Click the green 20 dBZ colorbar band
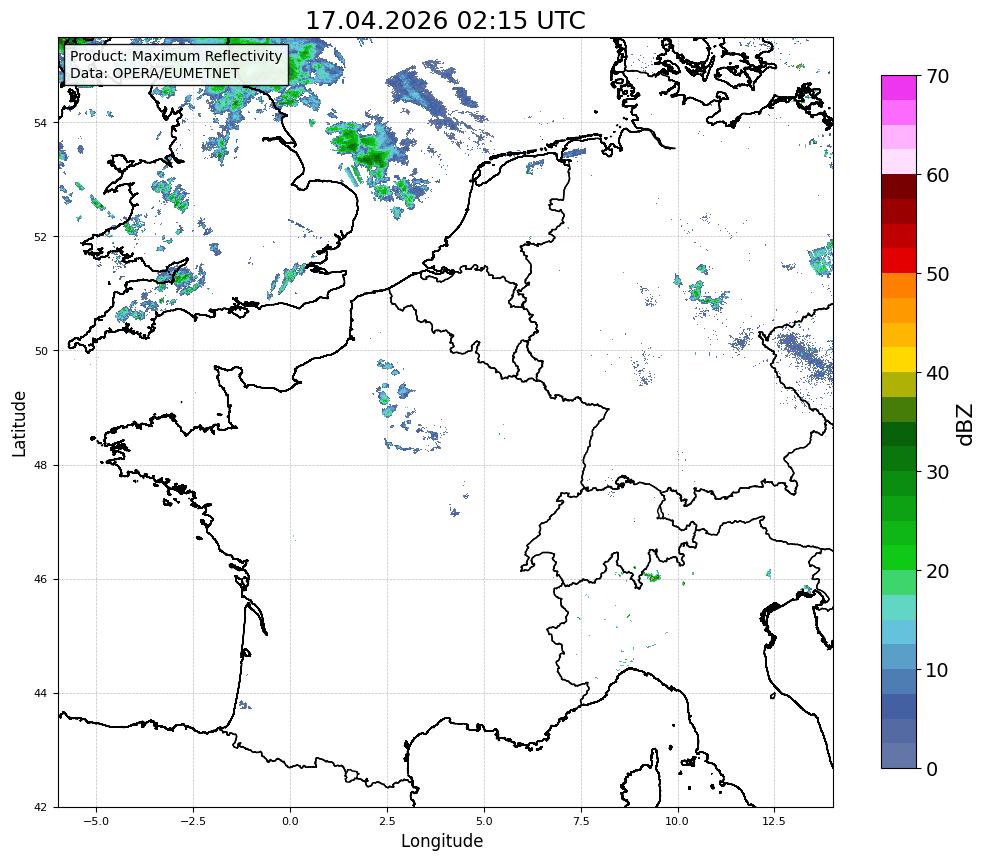The image size is (985, 860). coord(898,557)
